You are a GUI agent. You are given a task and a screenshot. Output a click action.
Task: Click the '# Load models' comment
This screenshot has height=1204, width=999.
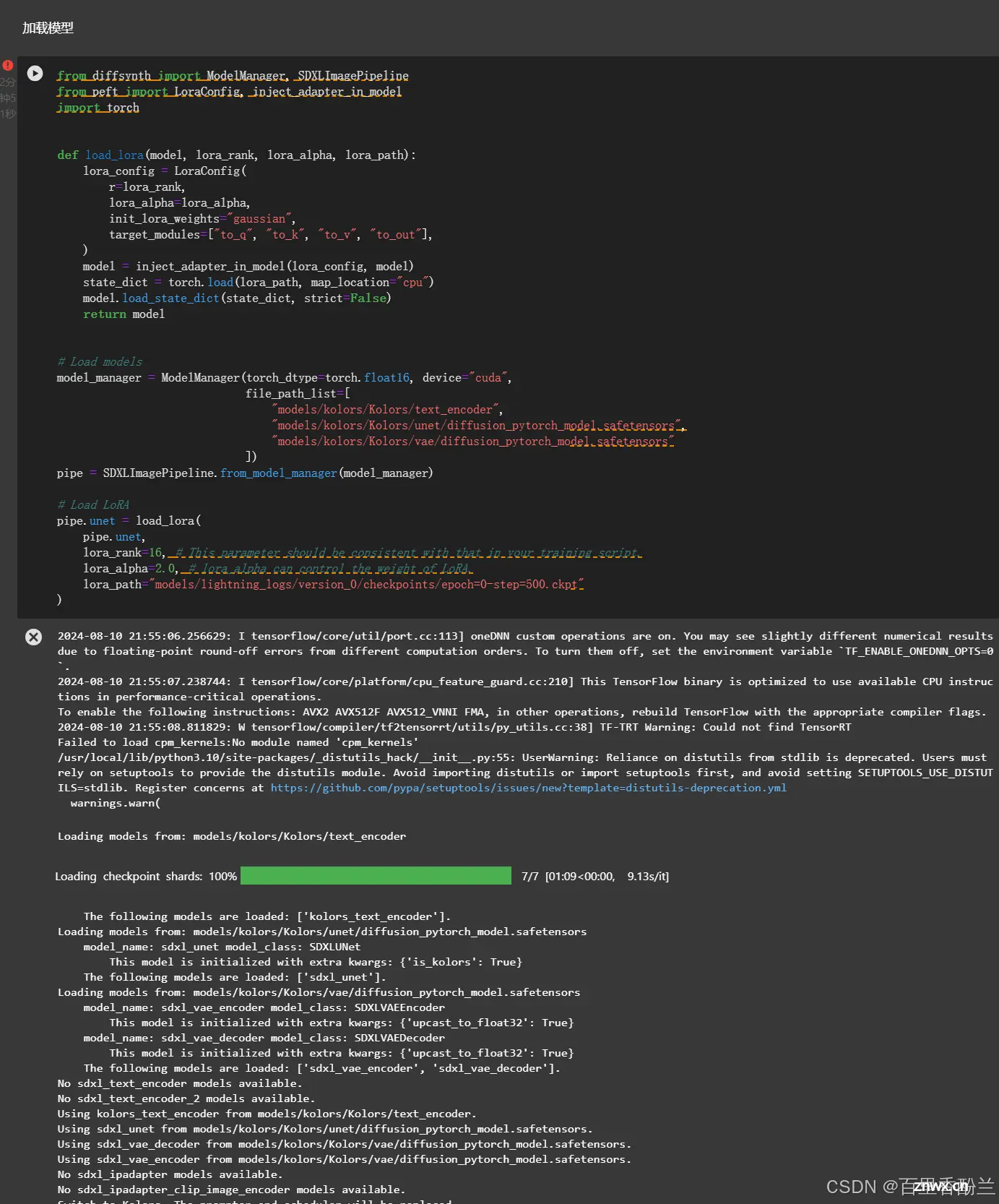coord(100,362)
